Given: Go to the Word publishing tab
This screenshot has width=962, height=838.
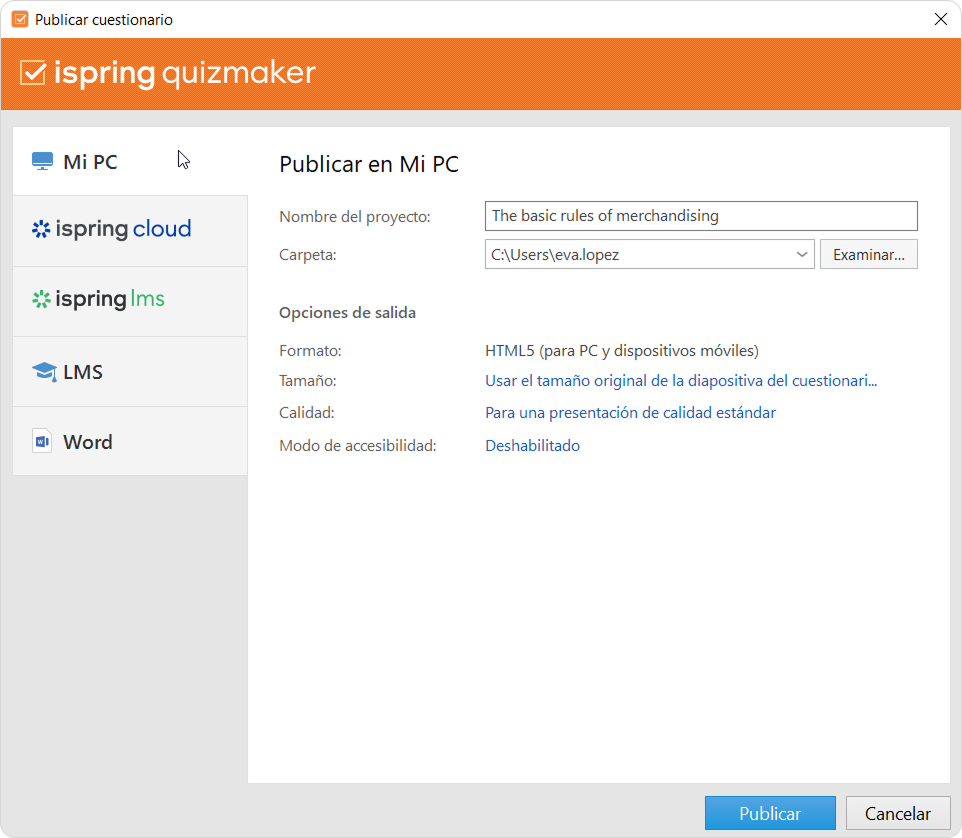Looking at the screenshot, I should pos(88,442).
